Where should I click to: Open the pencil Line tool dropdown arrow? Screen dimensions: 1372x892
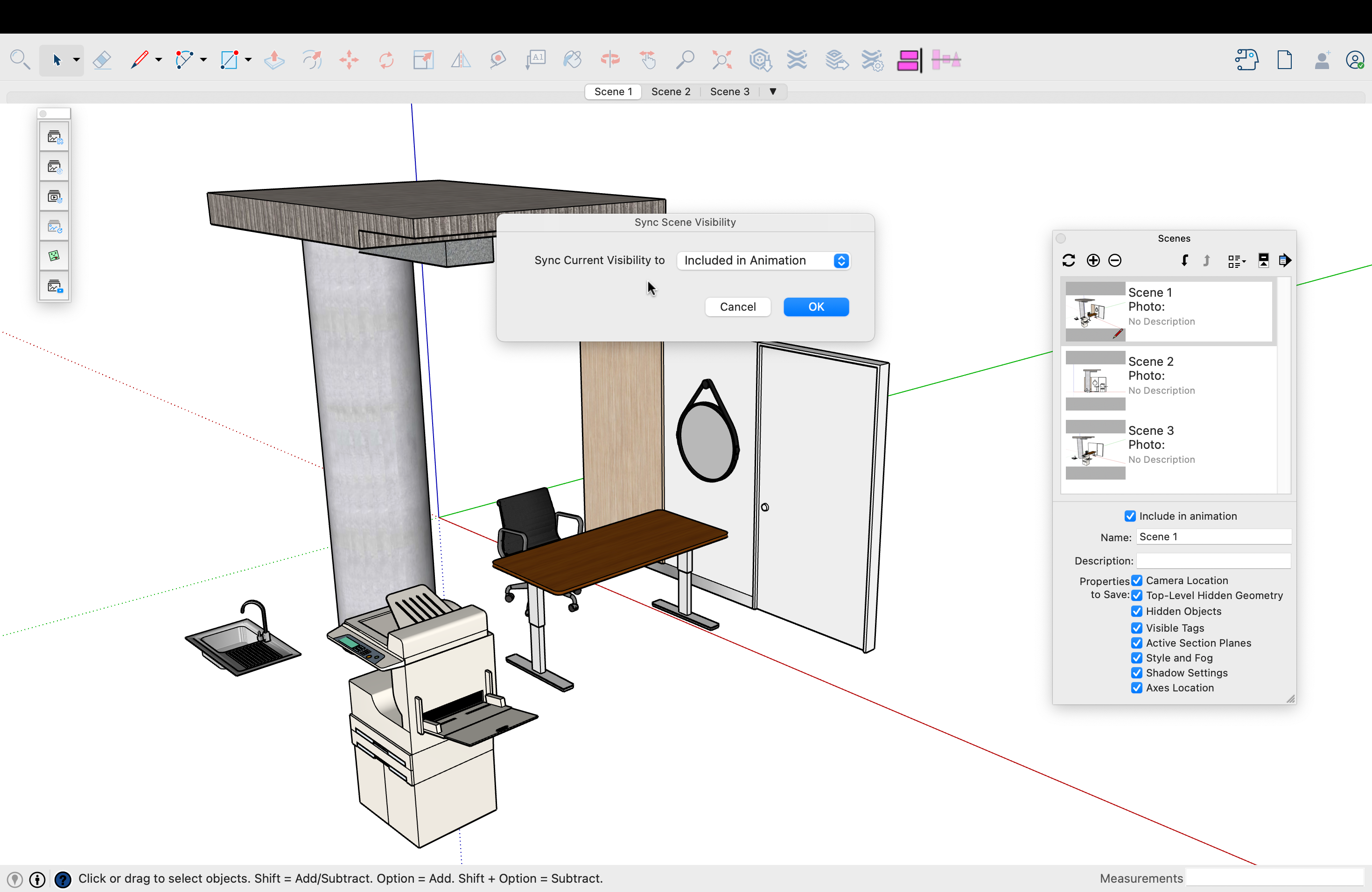(x=159, y=60)
